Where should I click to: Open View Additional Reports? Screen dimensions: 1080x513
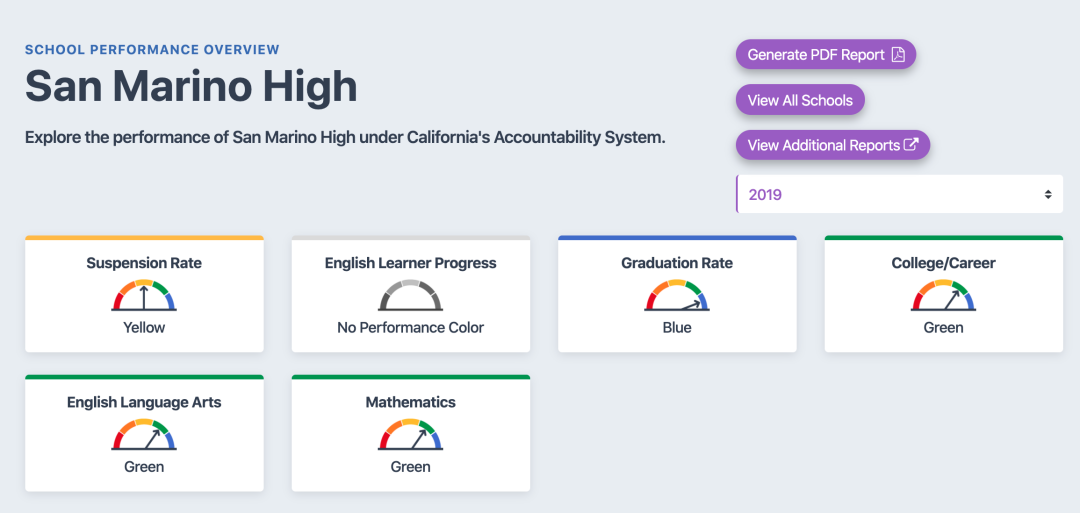(833, 145)
